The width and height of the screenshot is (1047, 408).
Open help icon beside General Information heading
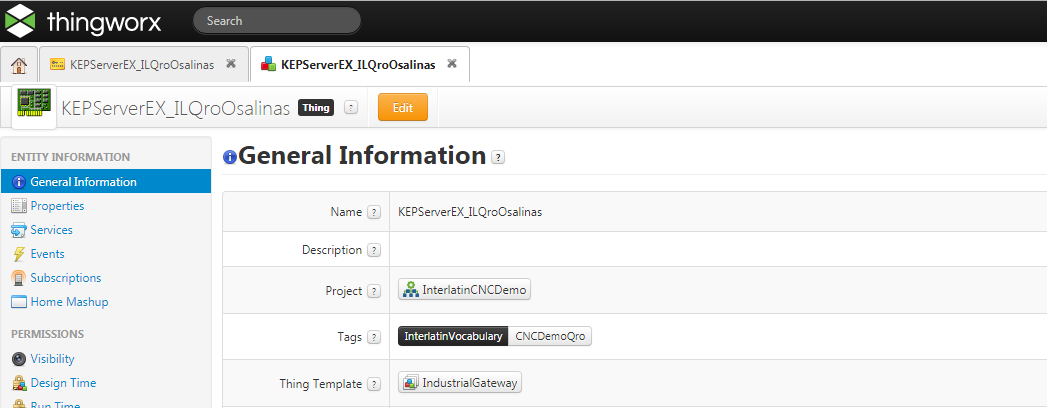[498, 157]
